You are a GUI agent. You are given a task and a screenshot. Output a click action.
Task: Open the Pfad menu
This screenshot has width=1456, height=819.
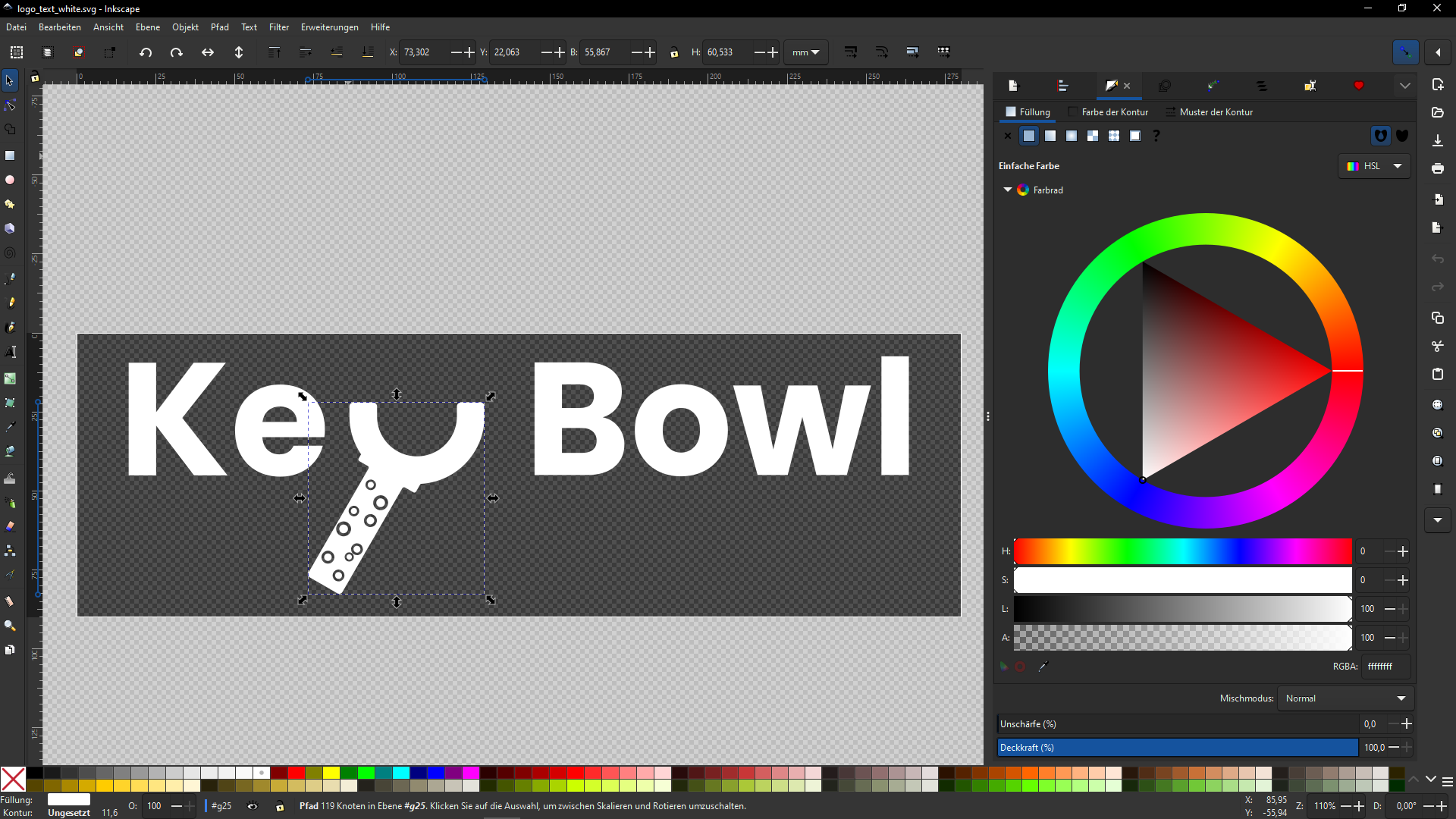pyautogui.click(x=219, y=27)
